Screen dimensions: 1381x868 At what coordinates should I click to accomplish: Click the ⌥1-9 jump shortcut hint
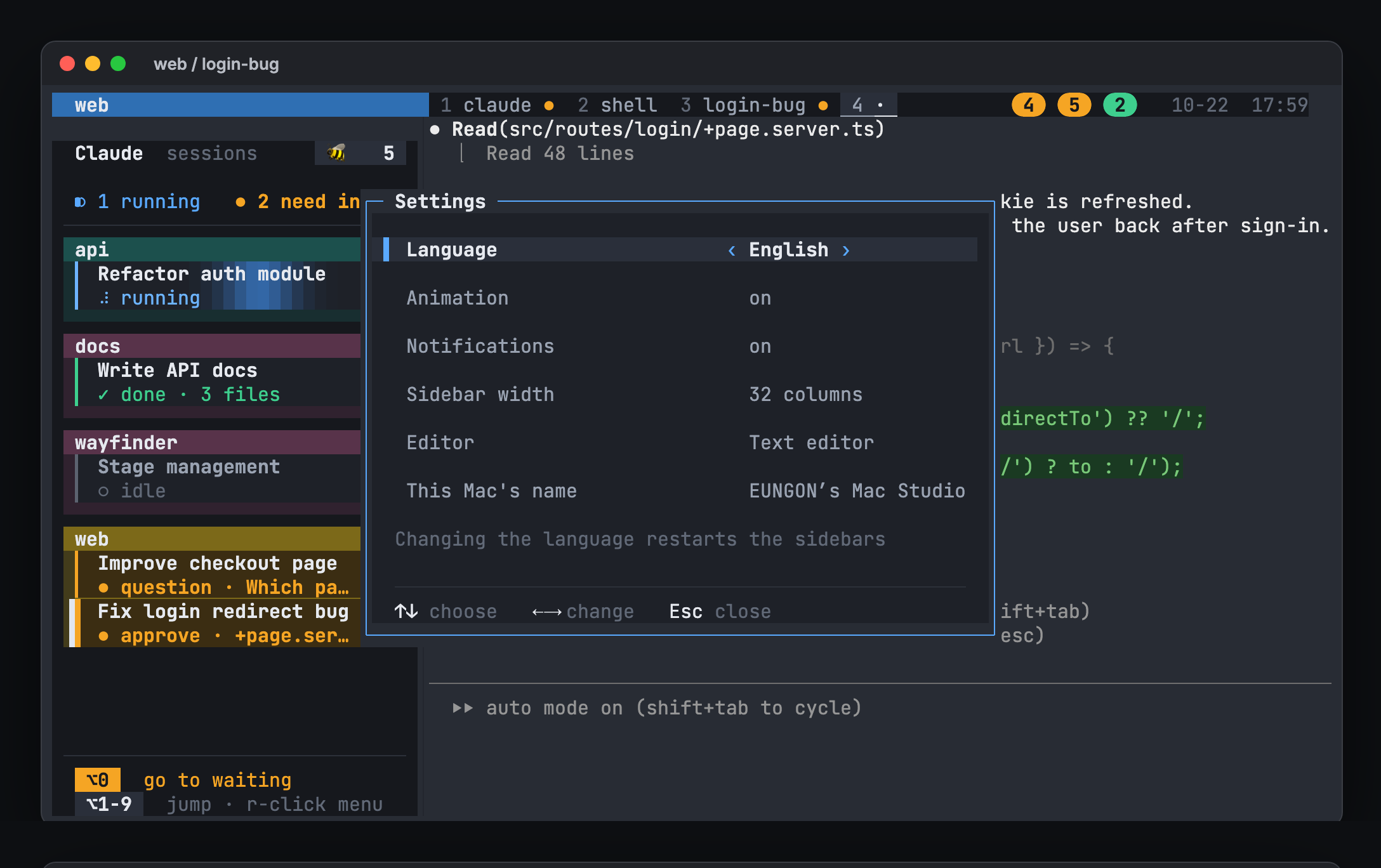coord(229,804)
